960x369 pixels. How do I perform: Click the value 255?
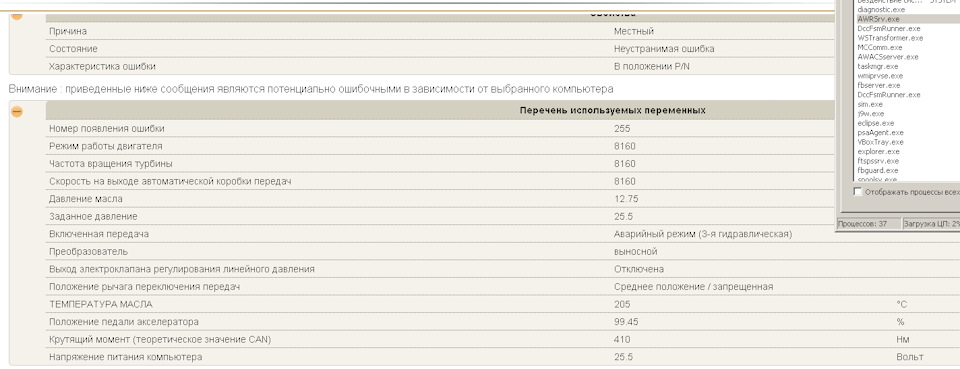coord(622,129)
